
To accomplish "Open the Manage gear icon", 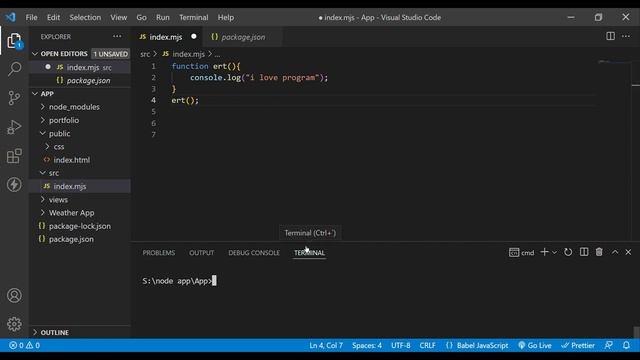I will pos(14,324).
